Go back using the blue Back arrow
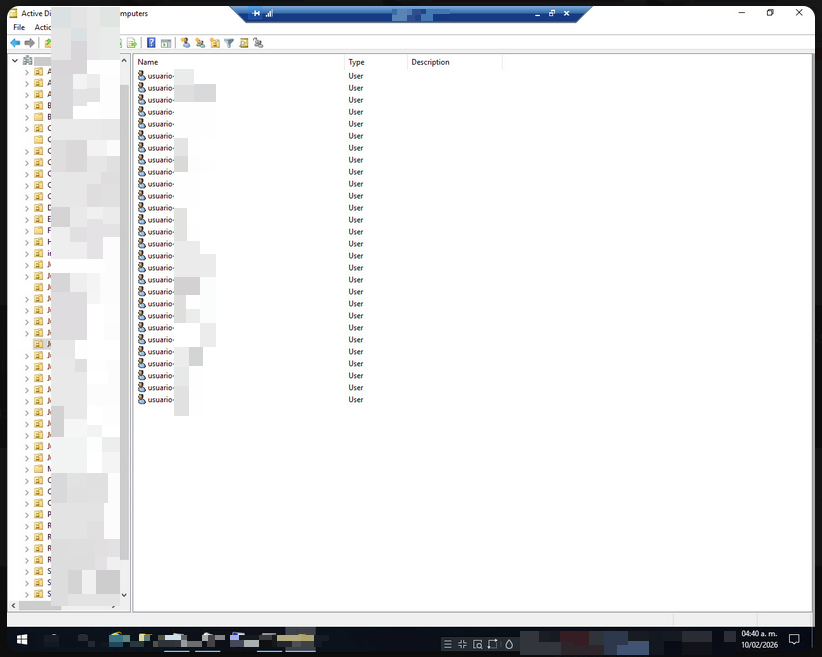Image resolution: width=822 pixels, height=657 pixels. 15,43
